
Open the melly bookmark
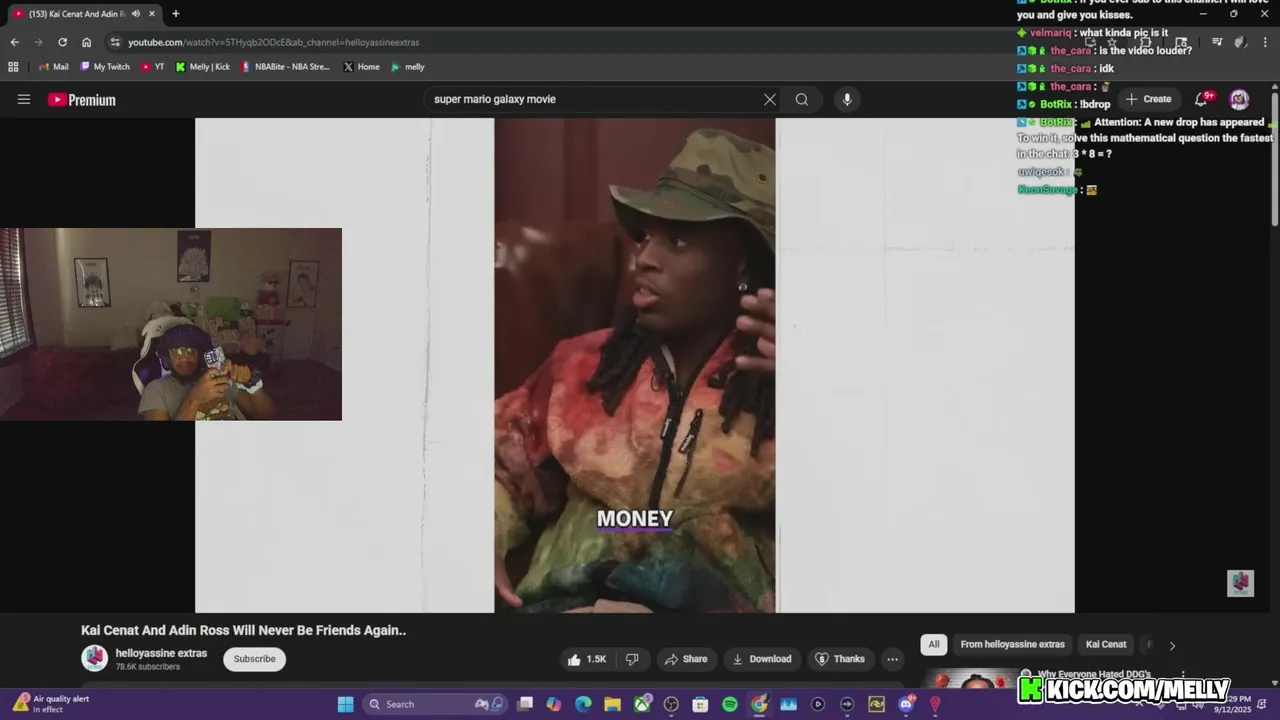(x=408, y=67)
